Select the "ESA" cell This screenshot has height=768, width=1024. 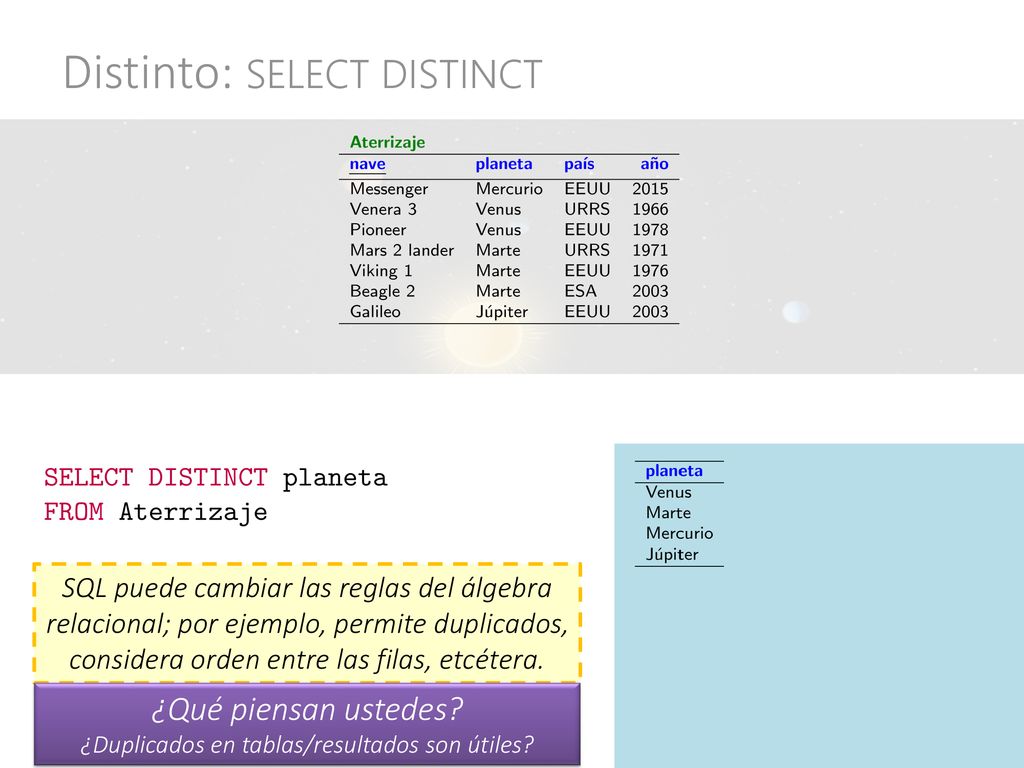coord(580,291)
